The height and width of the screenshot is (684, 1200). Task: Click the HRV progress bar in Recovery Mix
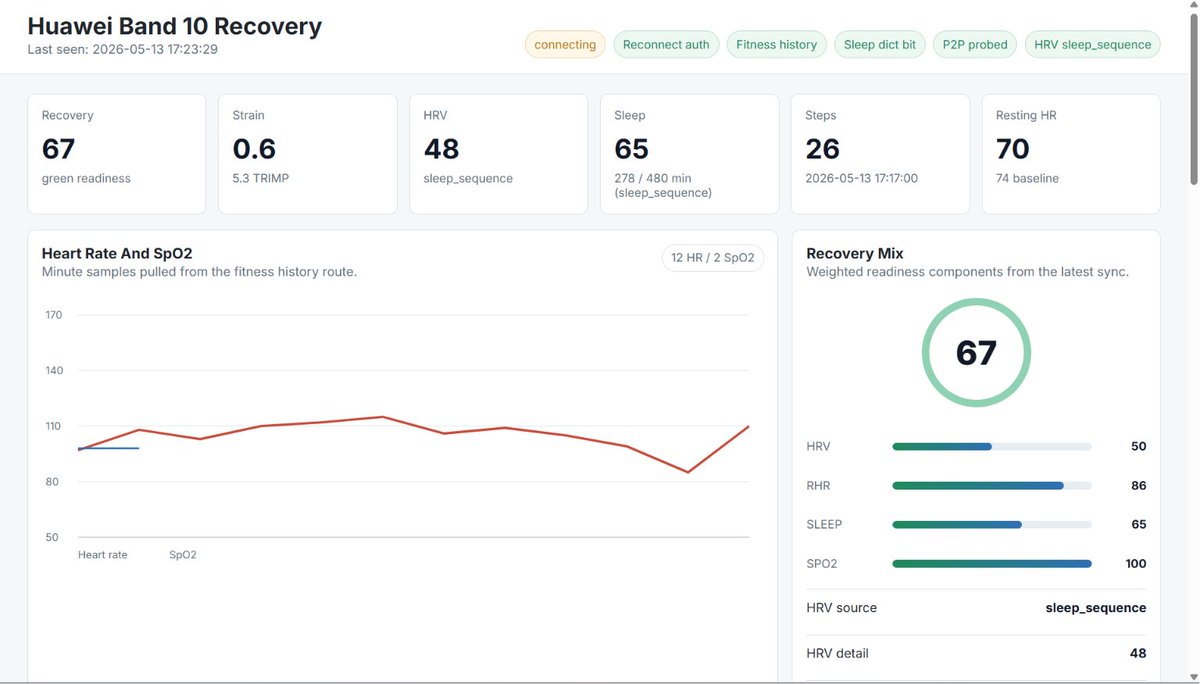(x=992, y=447)
